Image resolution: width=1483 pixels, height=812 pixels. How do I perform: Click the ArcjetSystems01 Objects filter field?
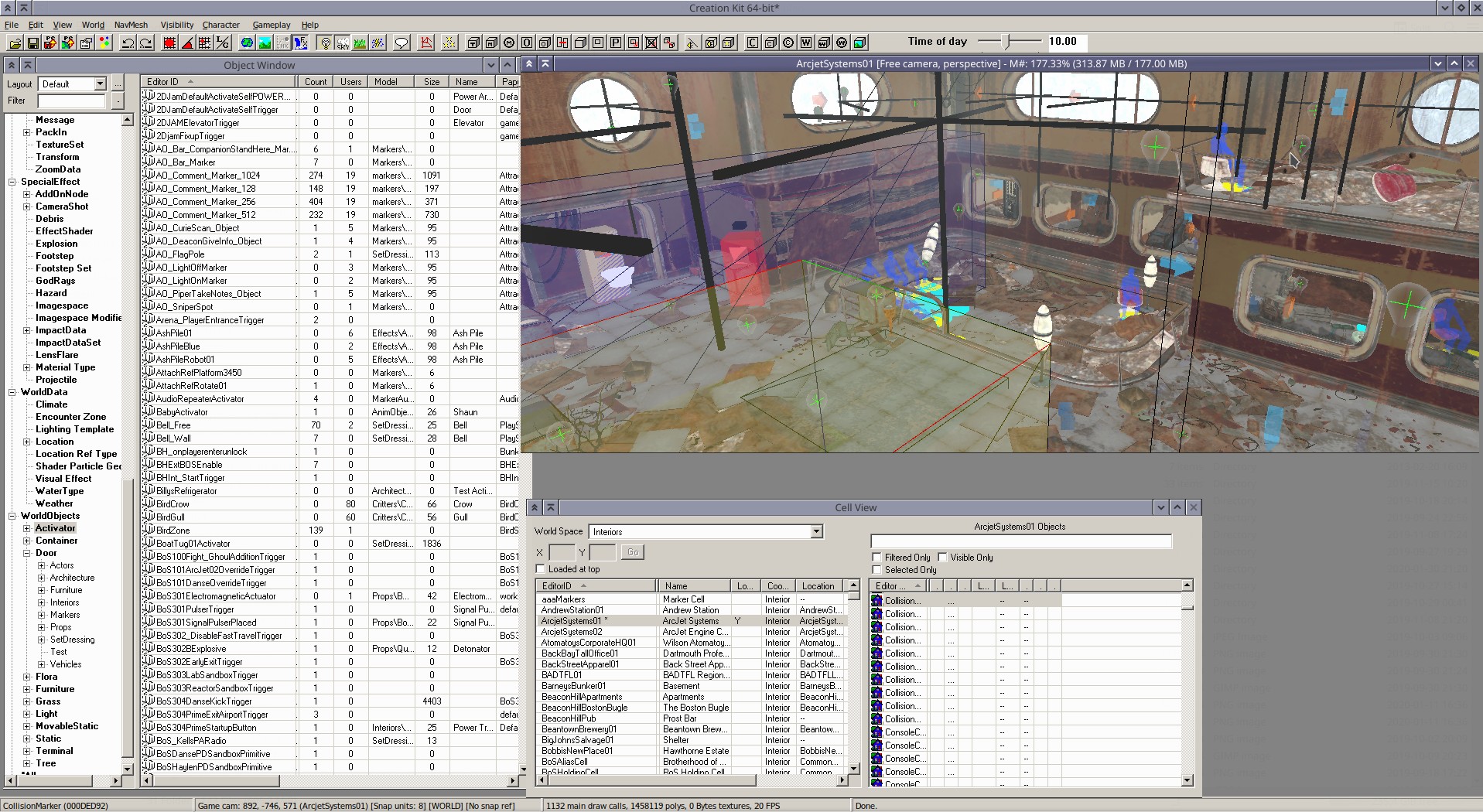(1021, 541)
